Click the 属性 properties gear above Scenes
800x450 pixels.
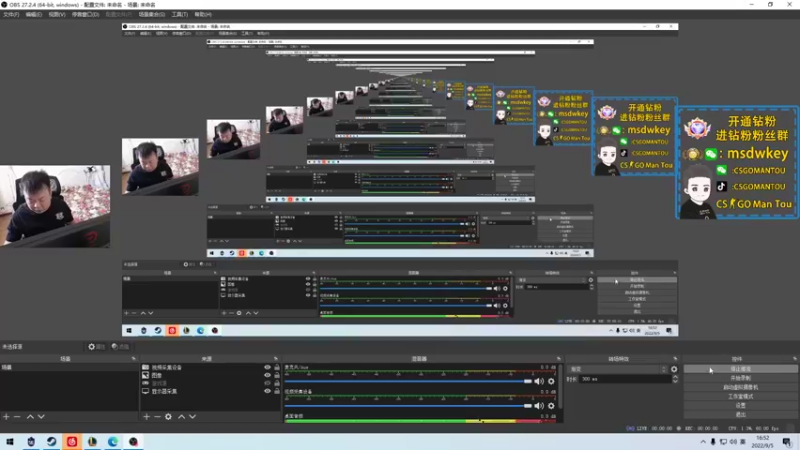tap(96, 346)
